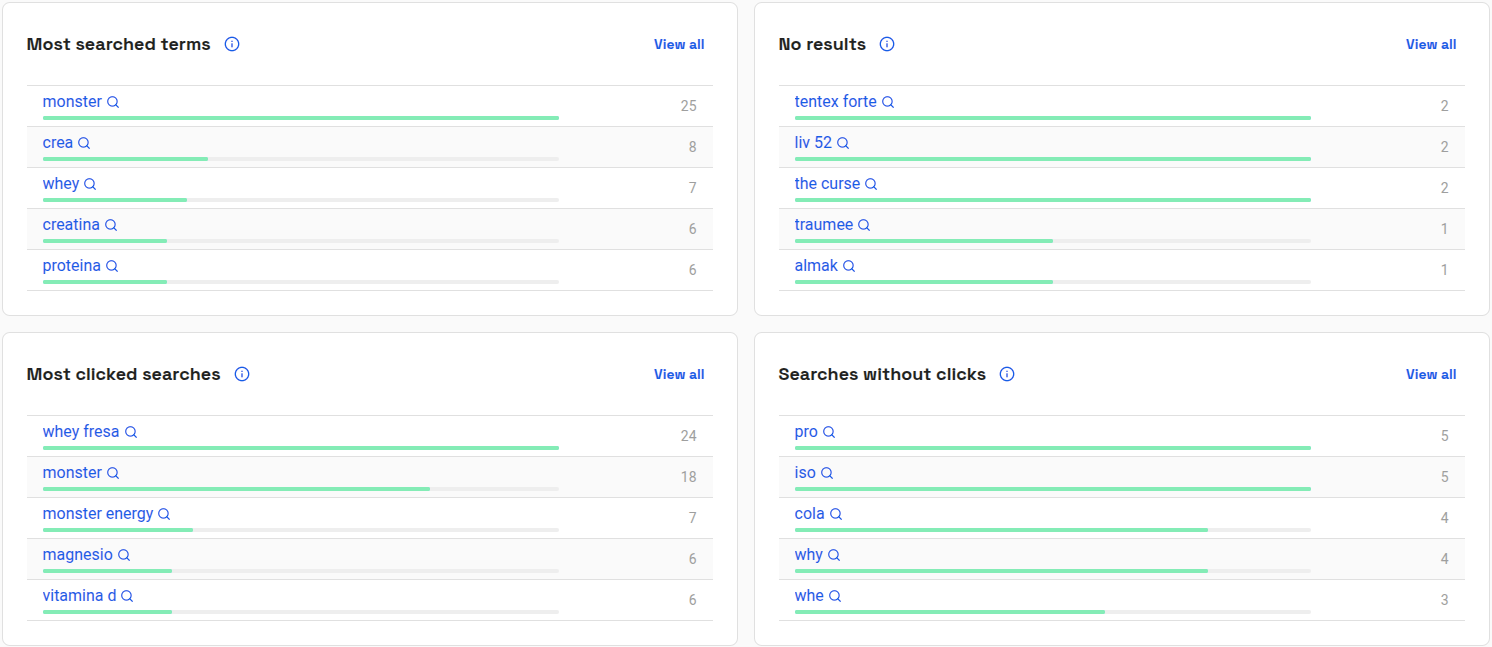Click the magnifier icon beside magnesio
The height and width of the screenshot is (647, 1492).
pos(124,555)
